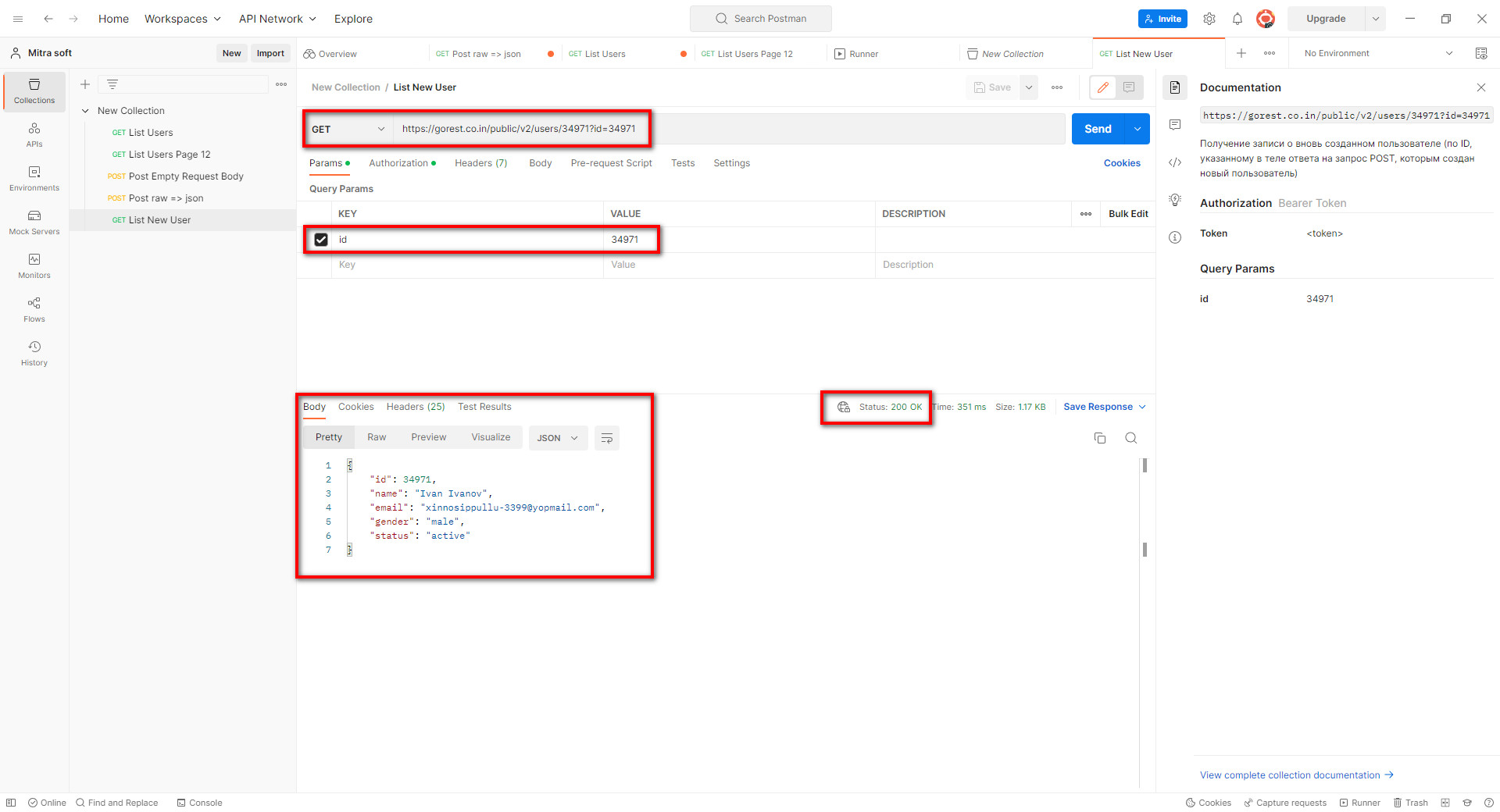Open the APIs sidebar section
This screenshot has width=1500, height=812.
click(x=34, y=135)
